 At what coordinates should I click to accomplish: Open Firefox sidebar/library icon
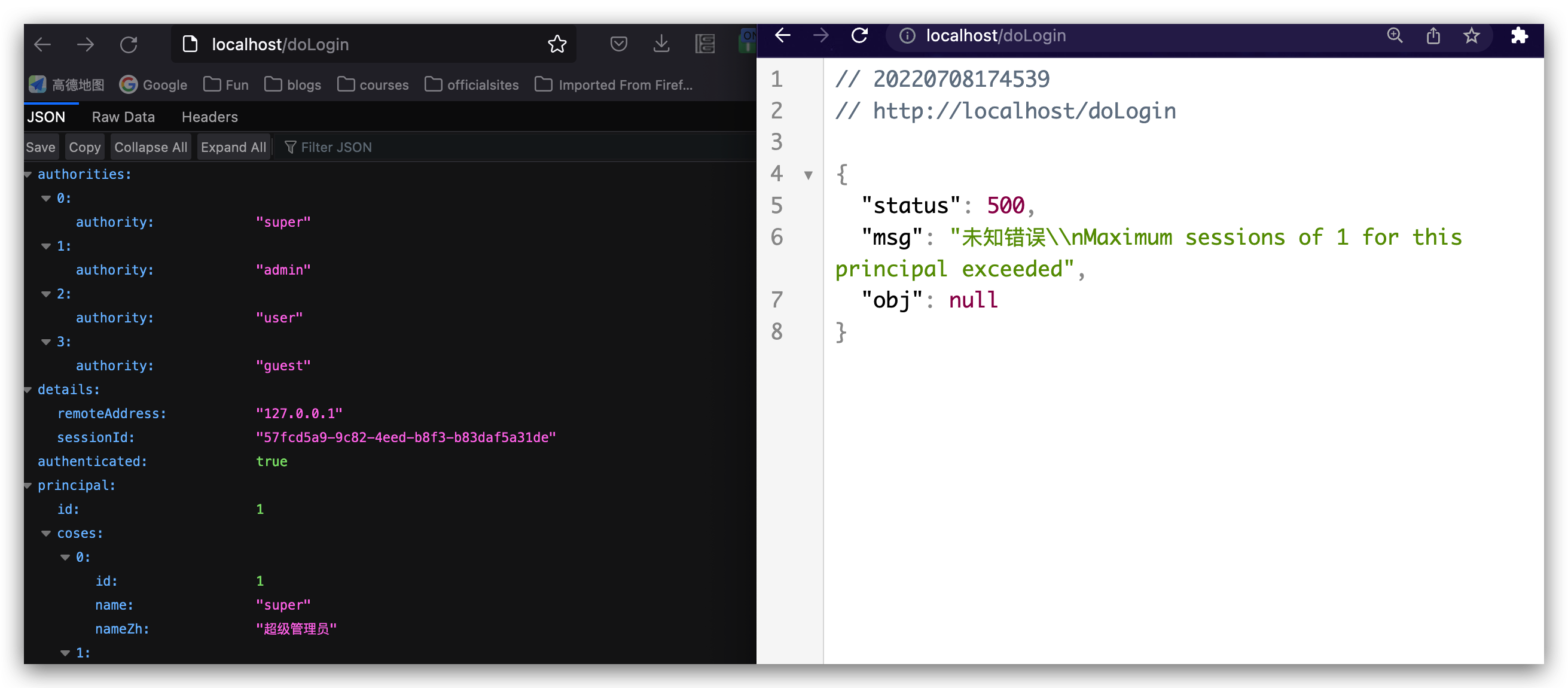coord(705,44)
